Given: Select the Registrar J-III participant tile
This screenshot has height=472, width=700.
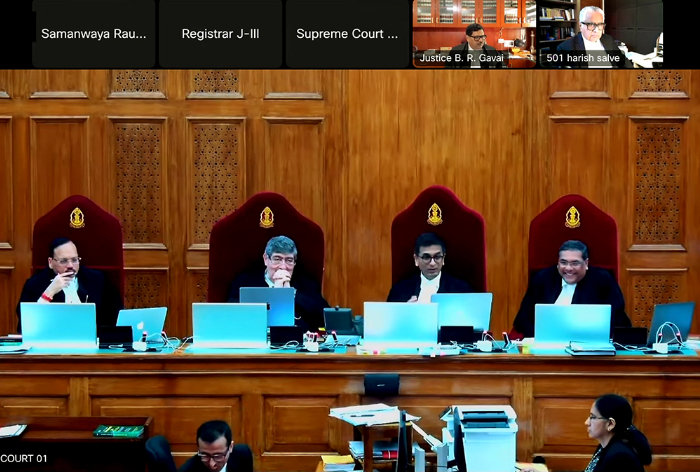Looking at the screenshot, I should 220,34.
